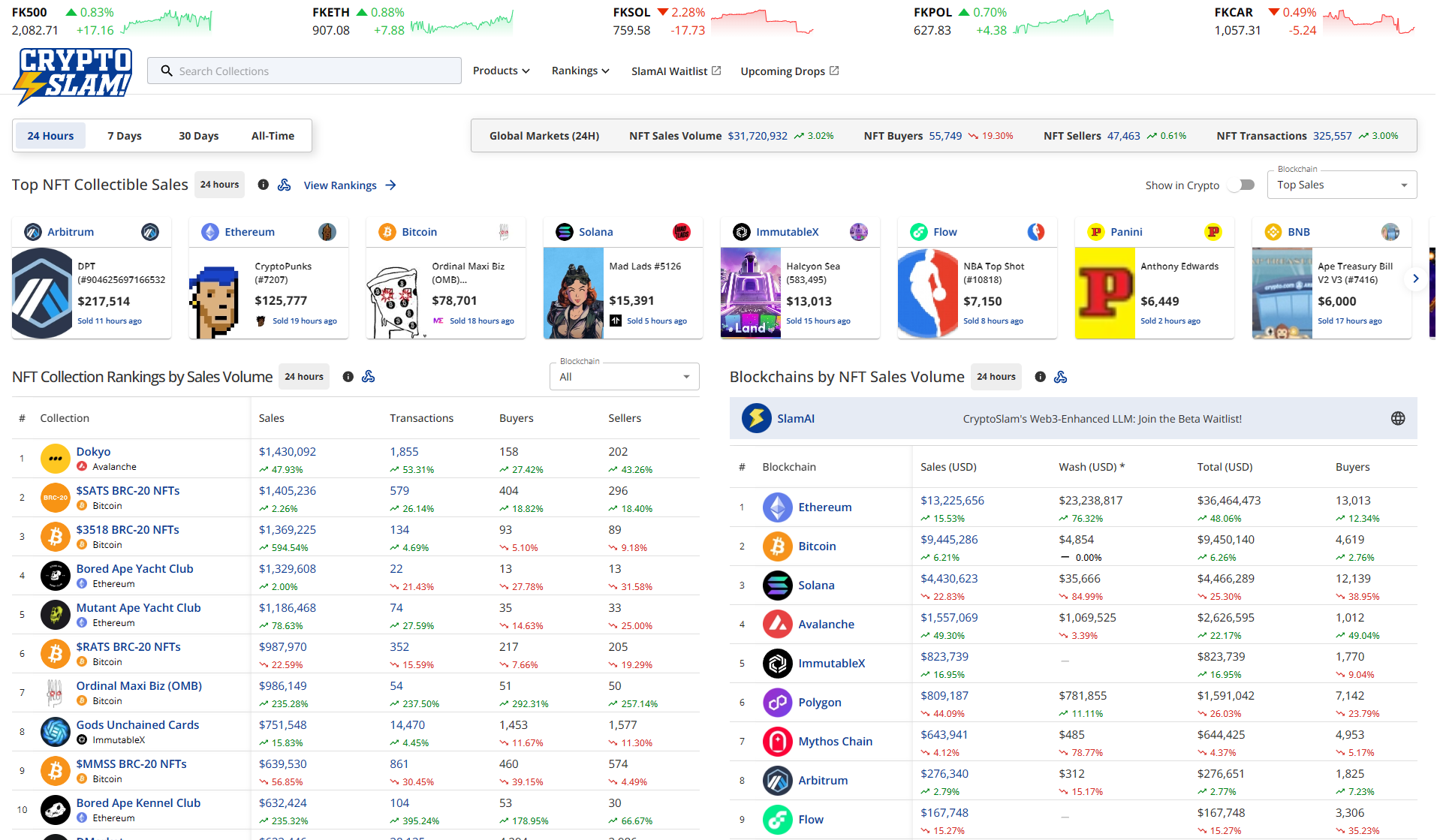The image size is (1443, 840).
Task: Click the Gods Unchained Cards avatar
Action: coord(56,732)
